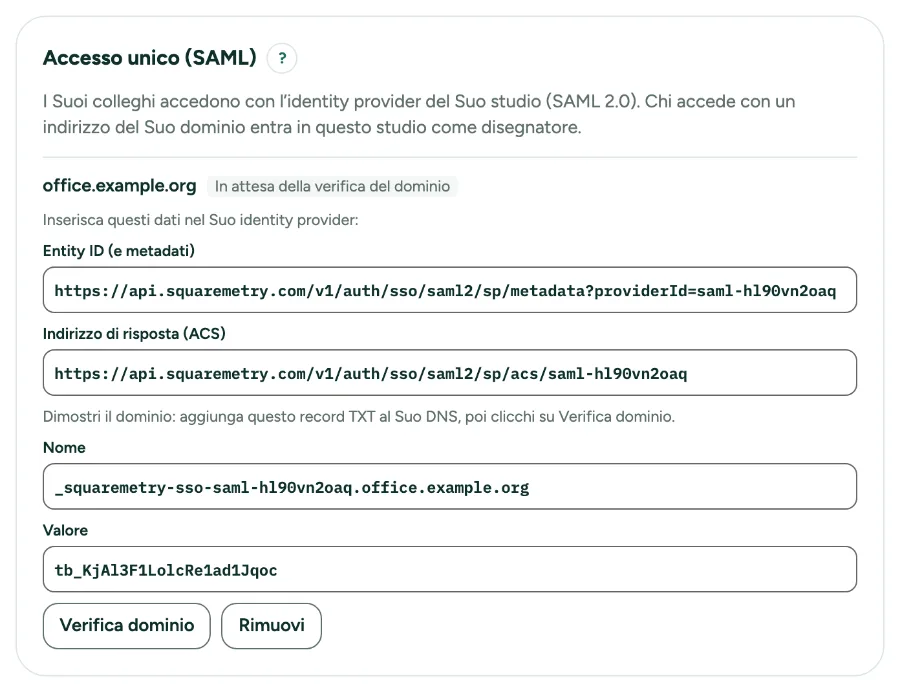Click the 'Indirizzo di risposta (ACS)' label
The height and width of the screenshot is (692, 900).
(134, 333)
